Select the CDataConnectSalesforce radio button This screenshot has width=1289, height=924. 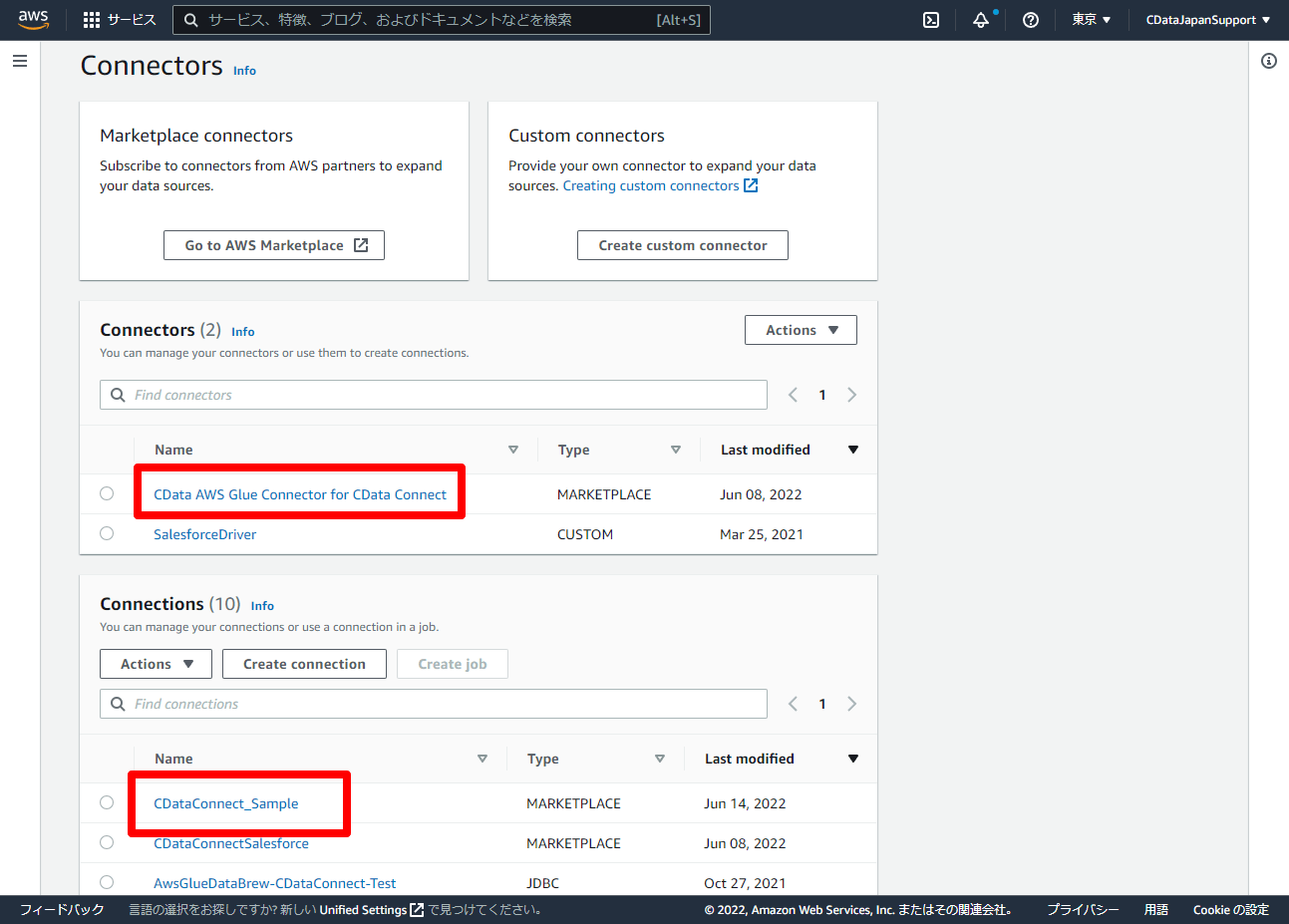[x=107, y=842]
